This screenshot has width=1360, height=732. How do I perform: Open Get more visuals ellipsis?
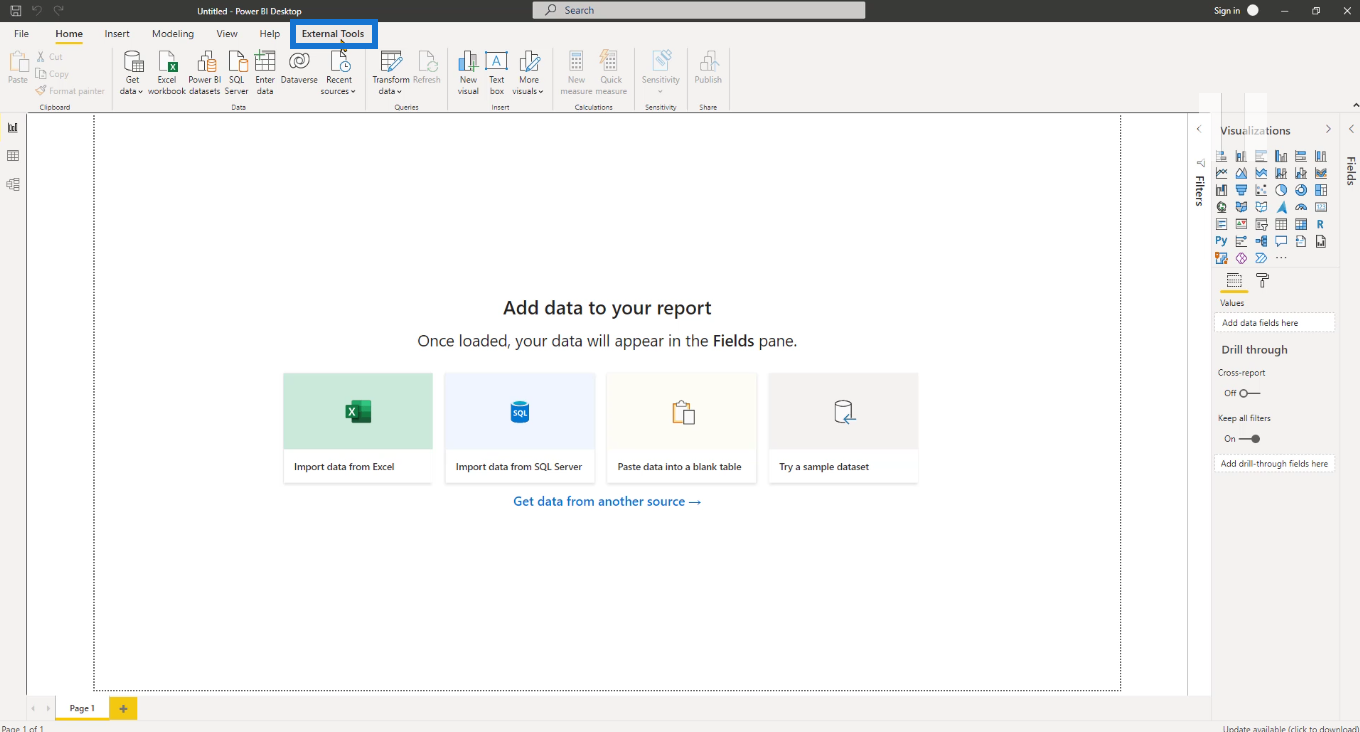[x=1281, y=258]
